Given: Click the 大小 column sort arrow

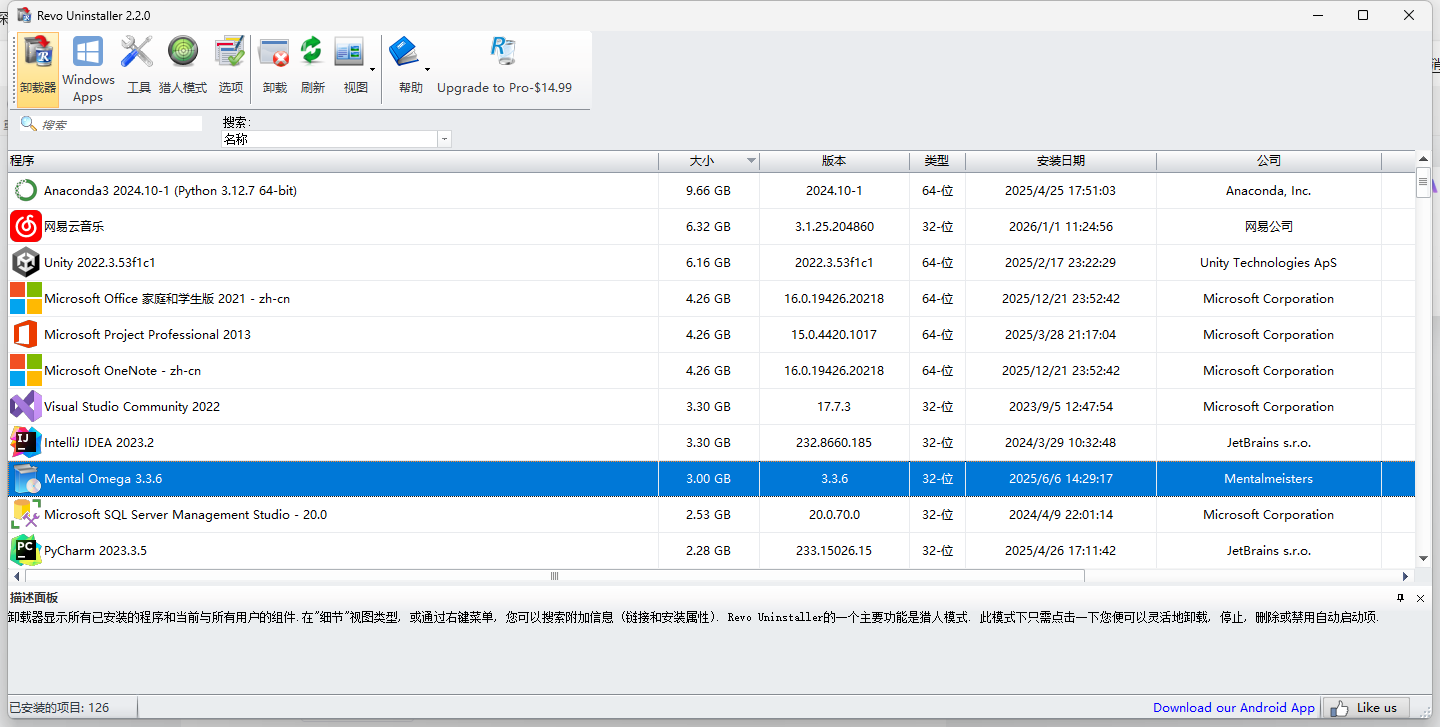Looking at the screenshot, I should 751,161.
